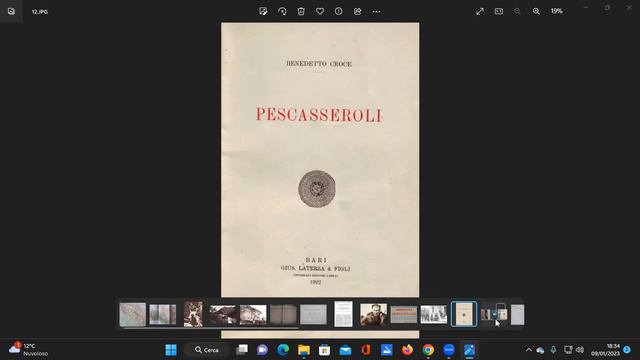Click the Cerca search box on taskbar
640x360 pixels.
pos(207,350)
